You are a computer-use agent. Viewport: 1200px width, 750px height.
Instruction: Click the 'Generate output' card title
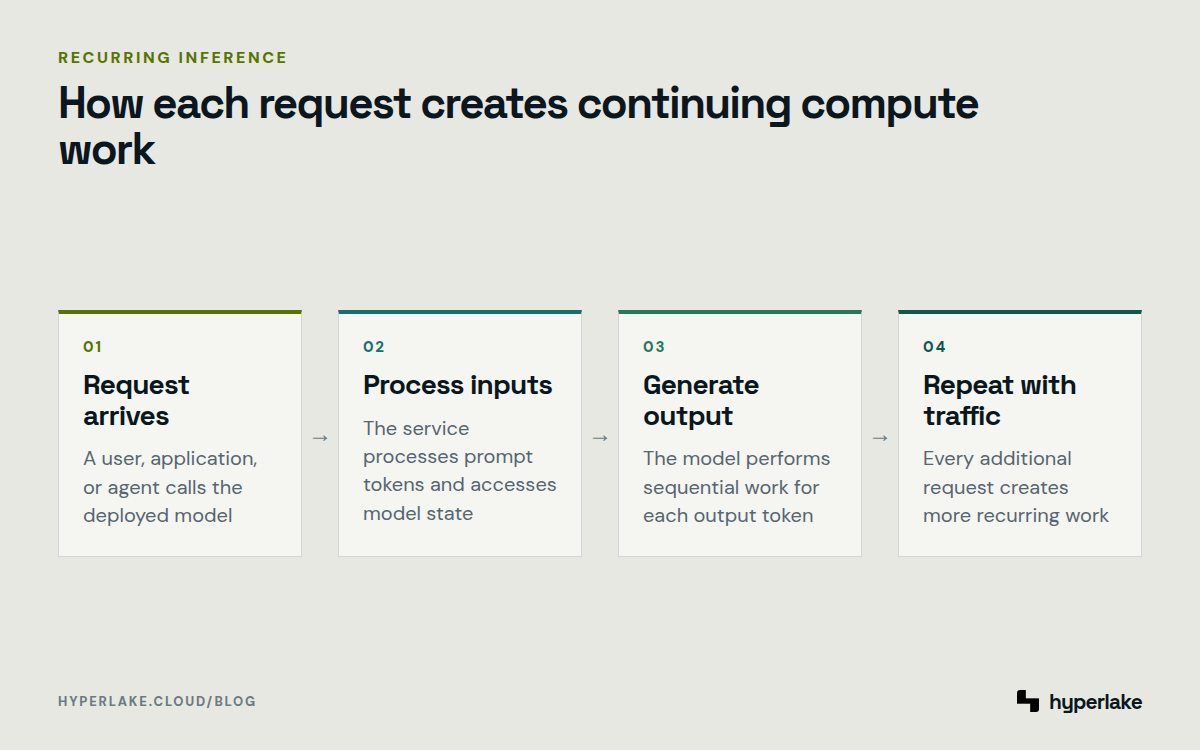pos(701,400)
